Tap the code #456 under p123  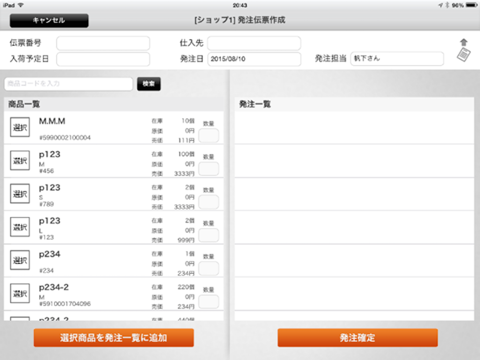tap(46, 171)
